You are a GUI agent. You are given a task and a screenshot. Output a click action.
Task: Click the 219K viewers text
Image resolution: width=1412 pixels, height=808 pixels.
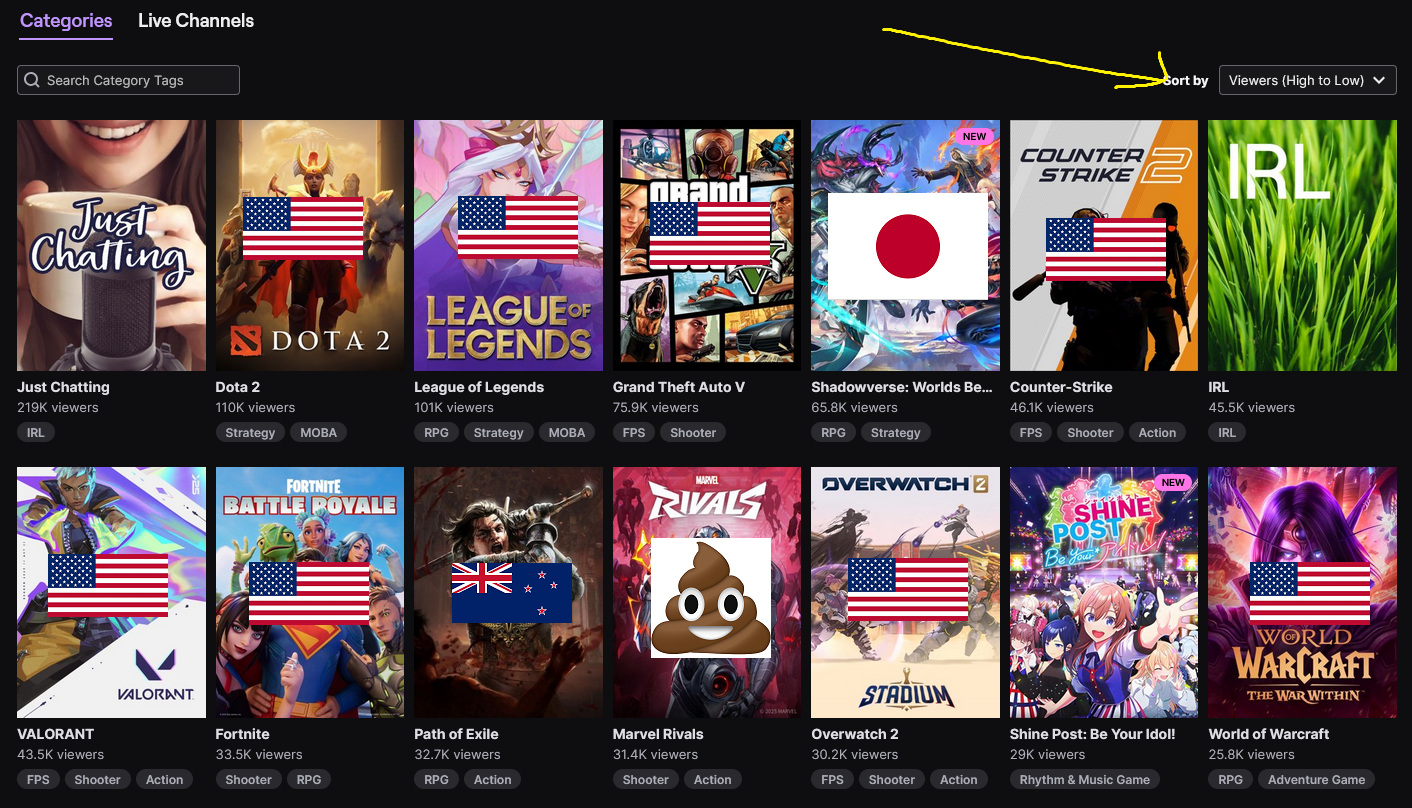coord(58,408)
